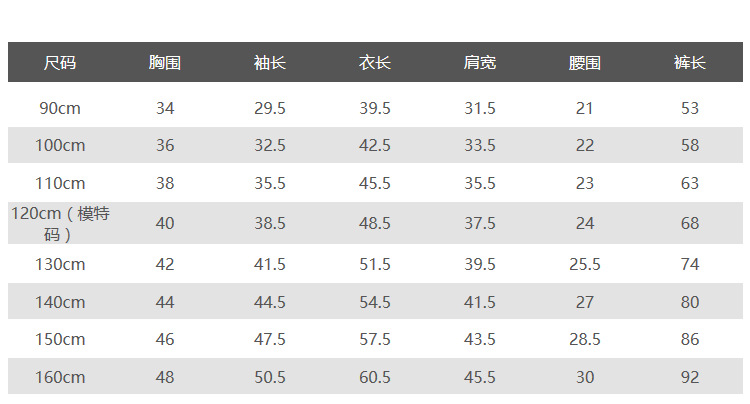Click the 150cm size row label

[x=60, y=340]
